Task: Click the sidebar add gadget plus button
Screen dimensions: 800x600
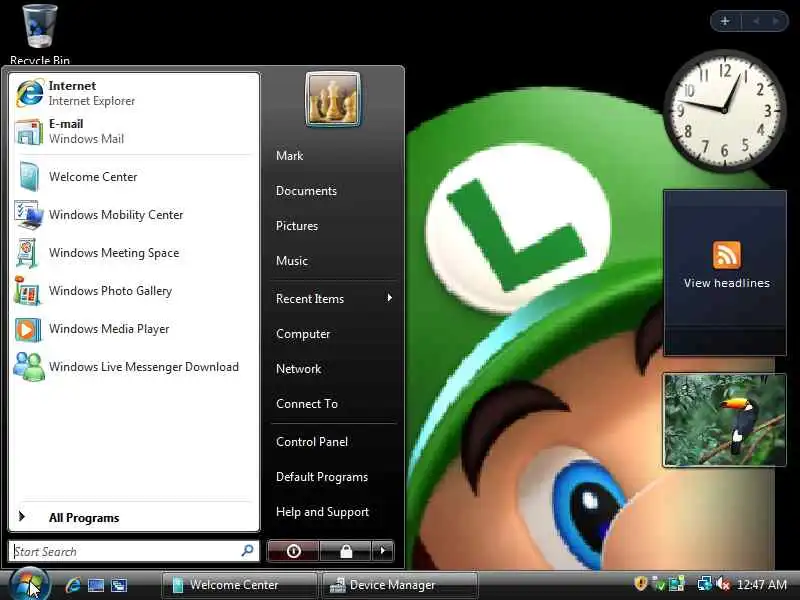Action: [x=725, y=21]
